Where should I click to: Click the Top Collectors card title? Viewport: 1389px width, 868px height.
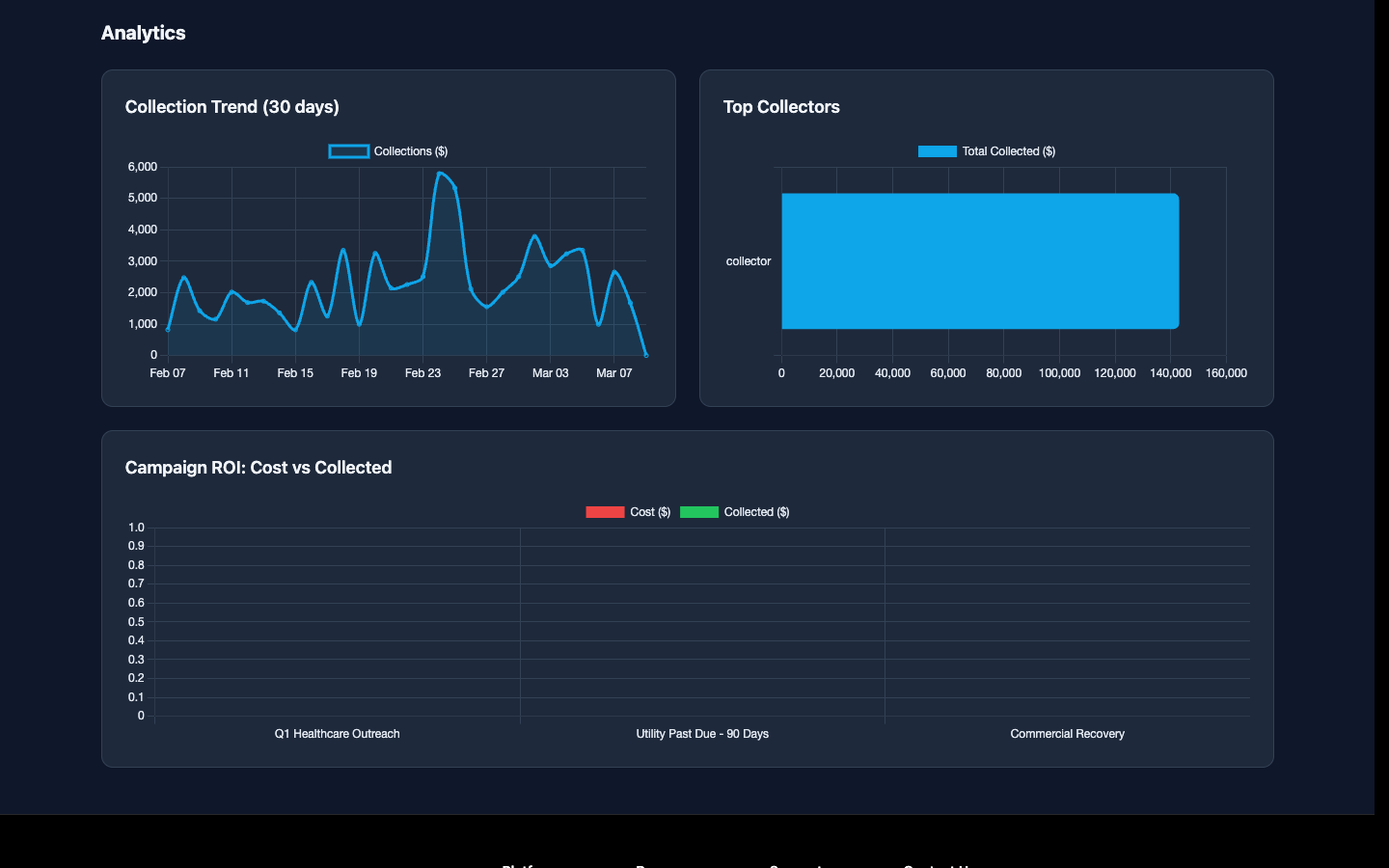tap(781, 107)
